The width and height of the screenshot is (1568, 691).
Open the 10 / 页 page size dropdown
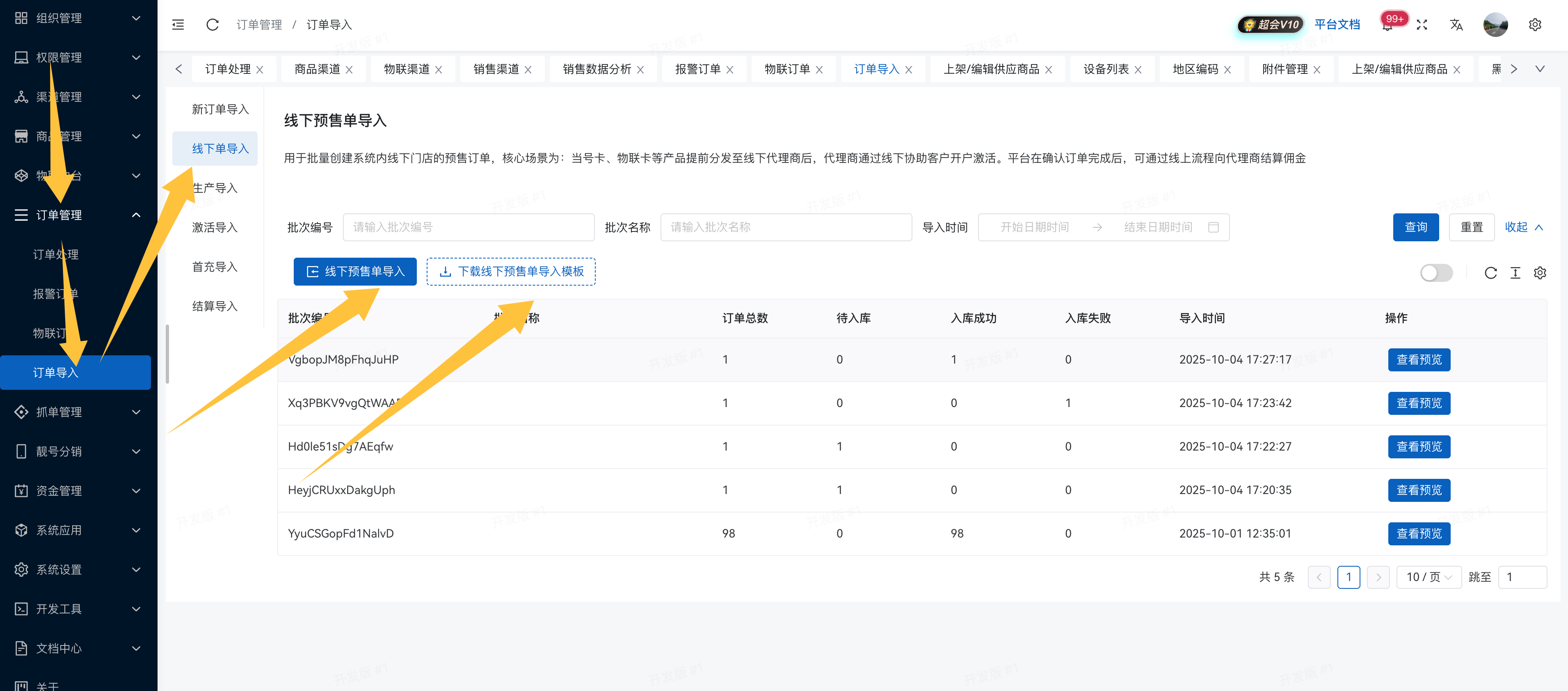1429,577
